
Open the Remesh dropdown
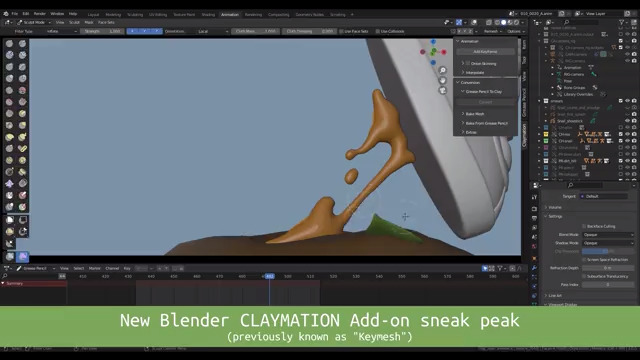[x=493, y=31]
